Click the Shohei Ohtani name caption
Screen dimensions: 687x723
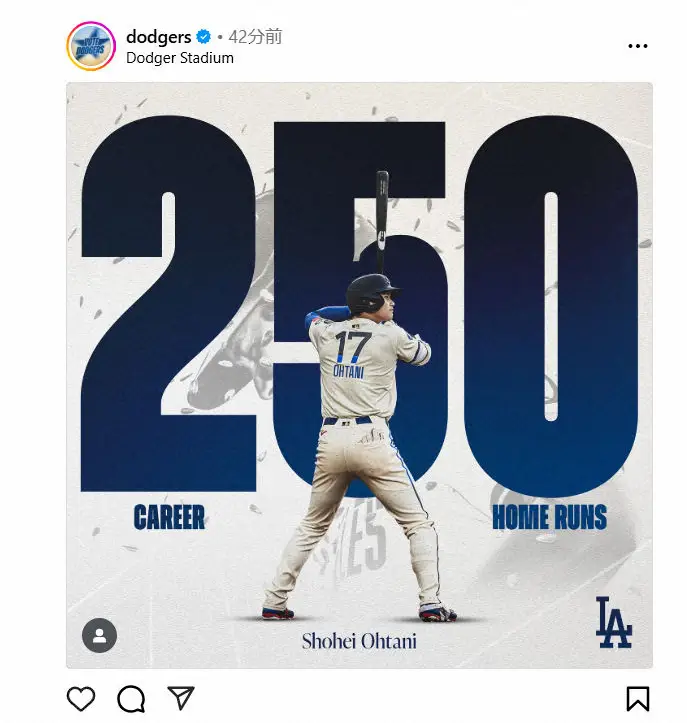click(359, 641)
